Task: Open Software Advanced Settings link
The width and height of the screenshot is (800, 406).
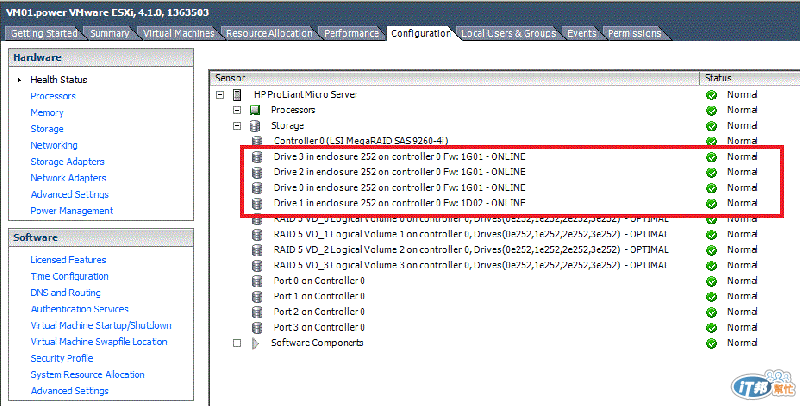Action: [x=69, y=391]
